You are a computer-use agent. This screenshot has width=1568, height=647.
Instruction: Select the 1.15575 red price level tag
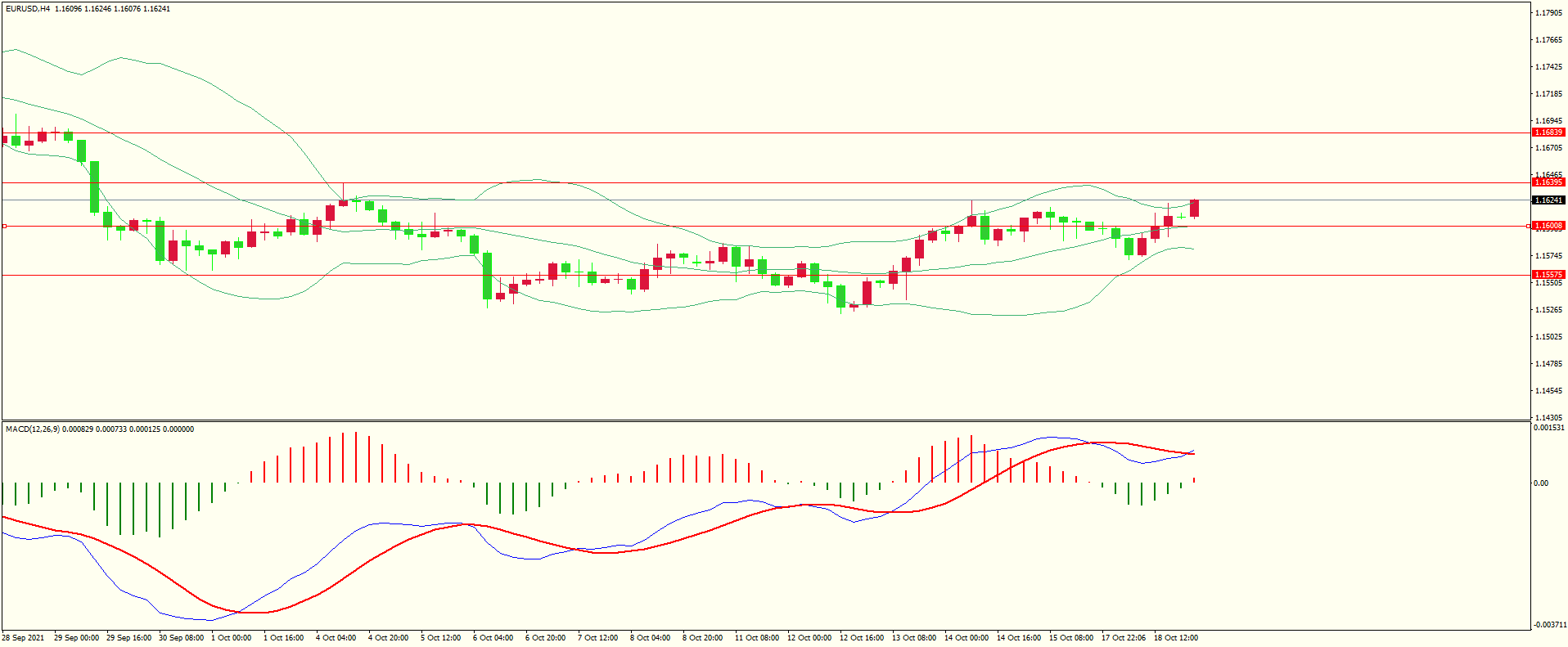coord(1548,276)
